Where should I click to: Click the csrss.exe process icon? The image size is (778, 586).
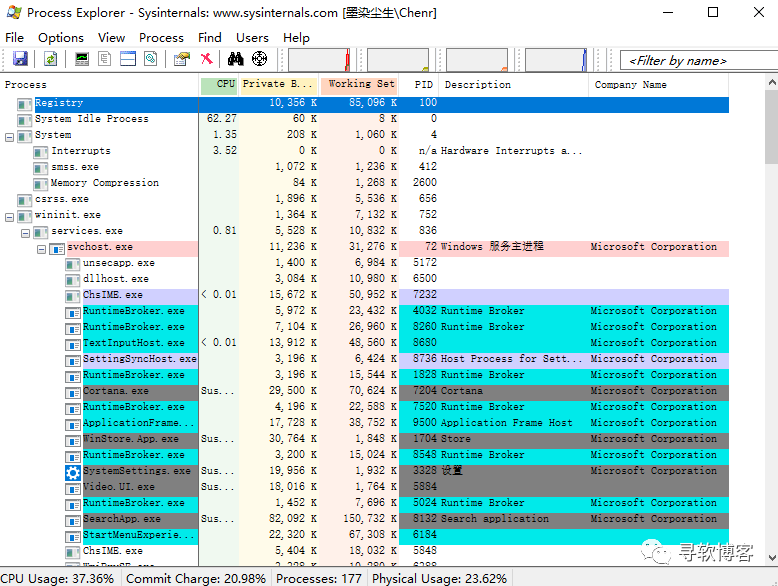coord(25,200)
